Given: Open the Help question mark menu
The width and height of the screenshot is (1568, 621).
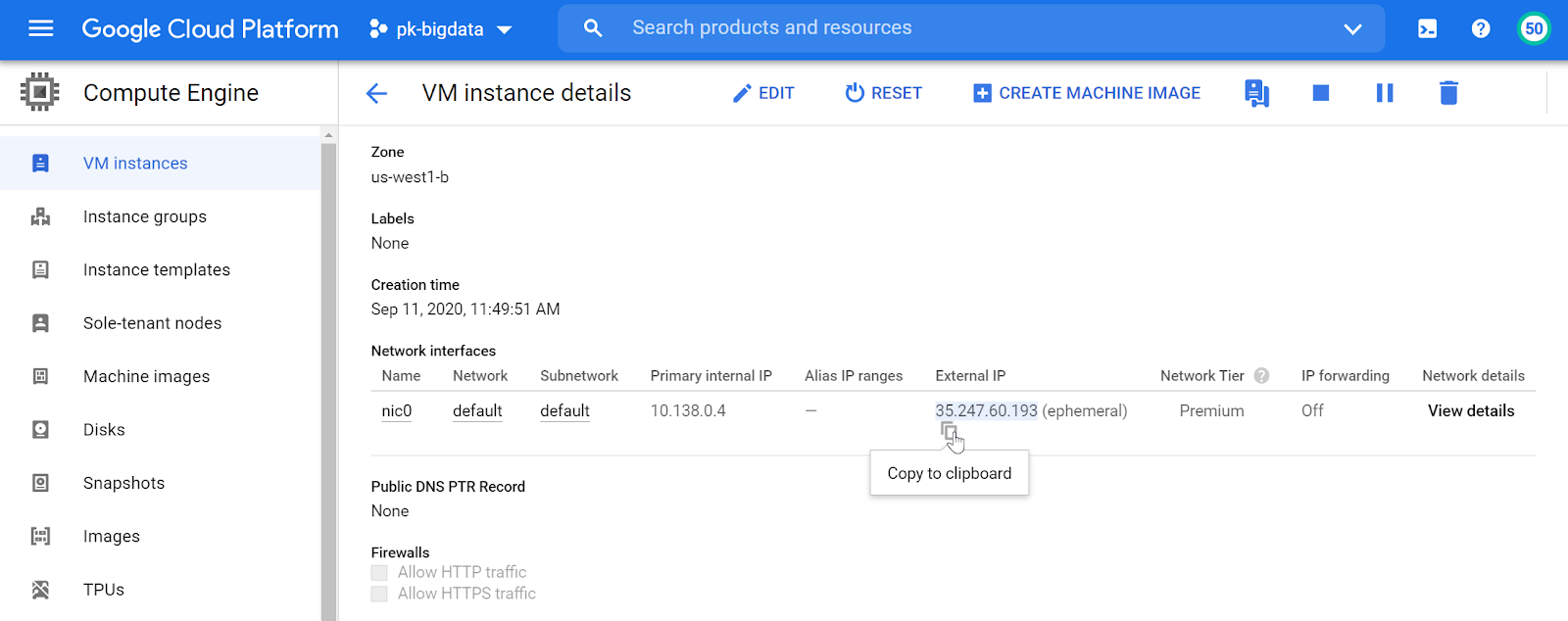Looking at the screenshot, I should (x=1481, y=29).
